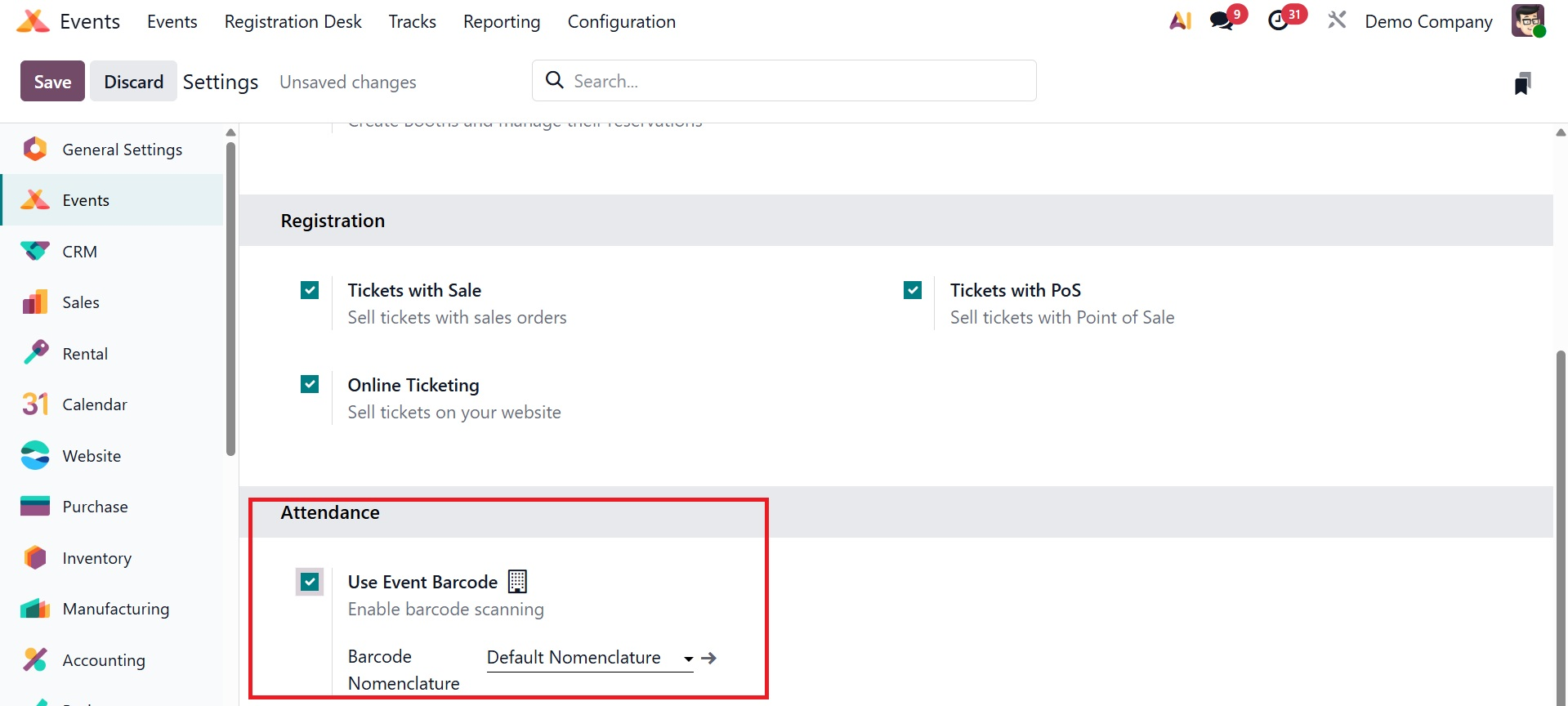This screenshot has width=1568, height=706.
Task: Open the Demo Company switcher
Action: 1427,22
